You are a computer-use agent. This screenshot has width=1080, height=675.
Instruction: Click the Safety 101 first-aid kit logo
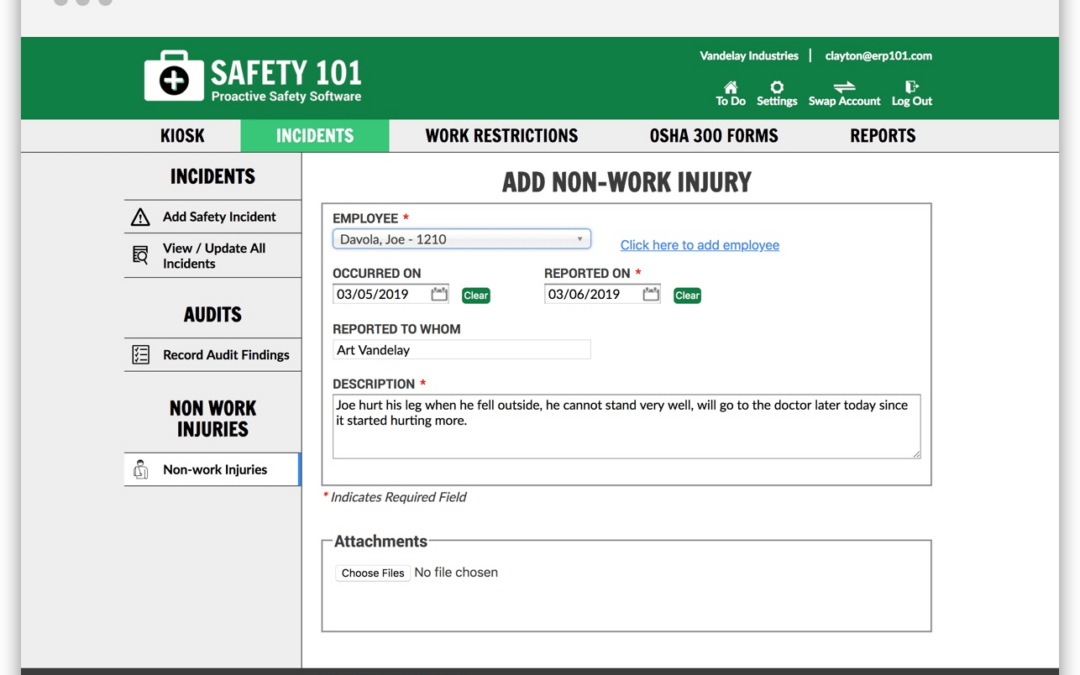point(174,76)
